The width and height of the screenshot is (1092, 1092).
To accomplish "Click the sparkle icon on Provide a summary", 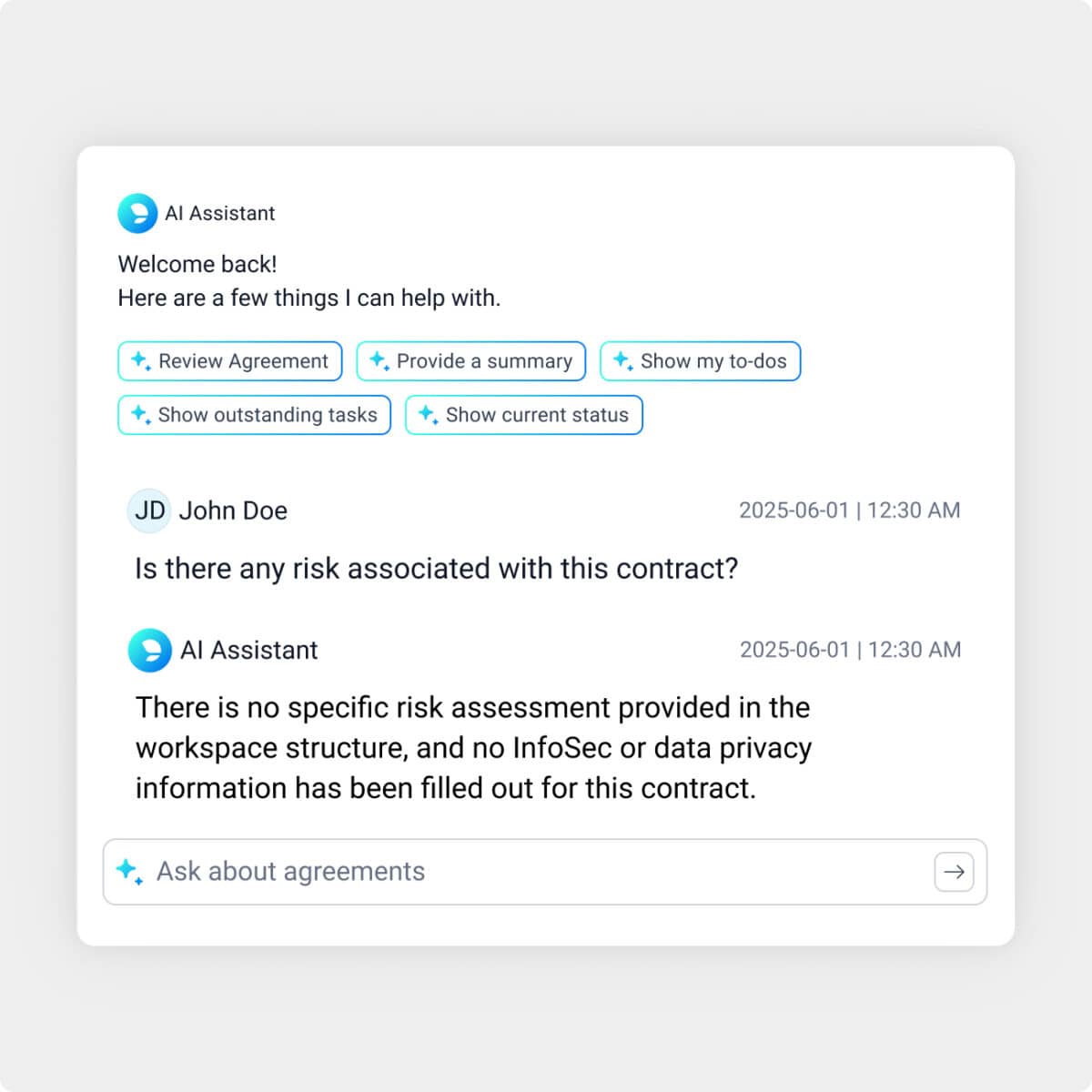I will (x=379, y=361).
